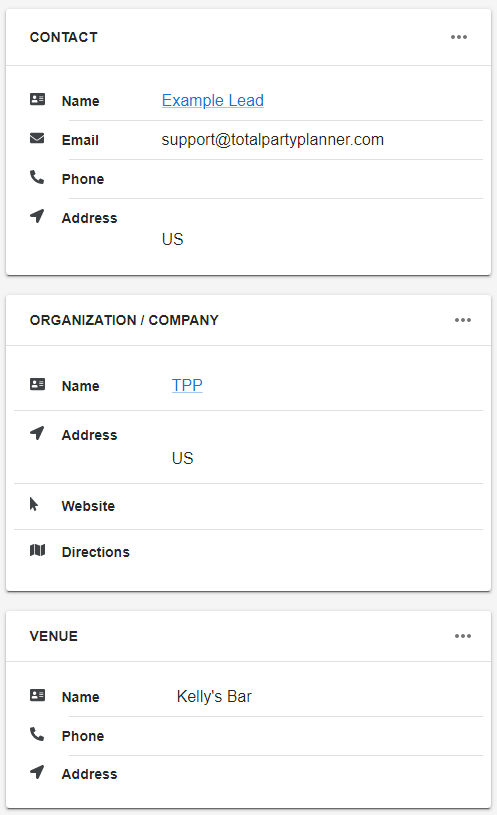
Task: Click the contact name card icon
Action: pyautogui.click(x=37, y=99)
